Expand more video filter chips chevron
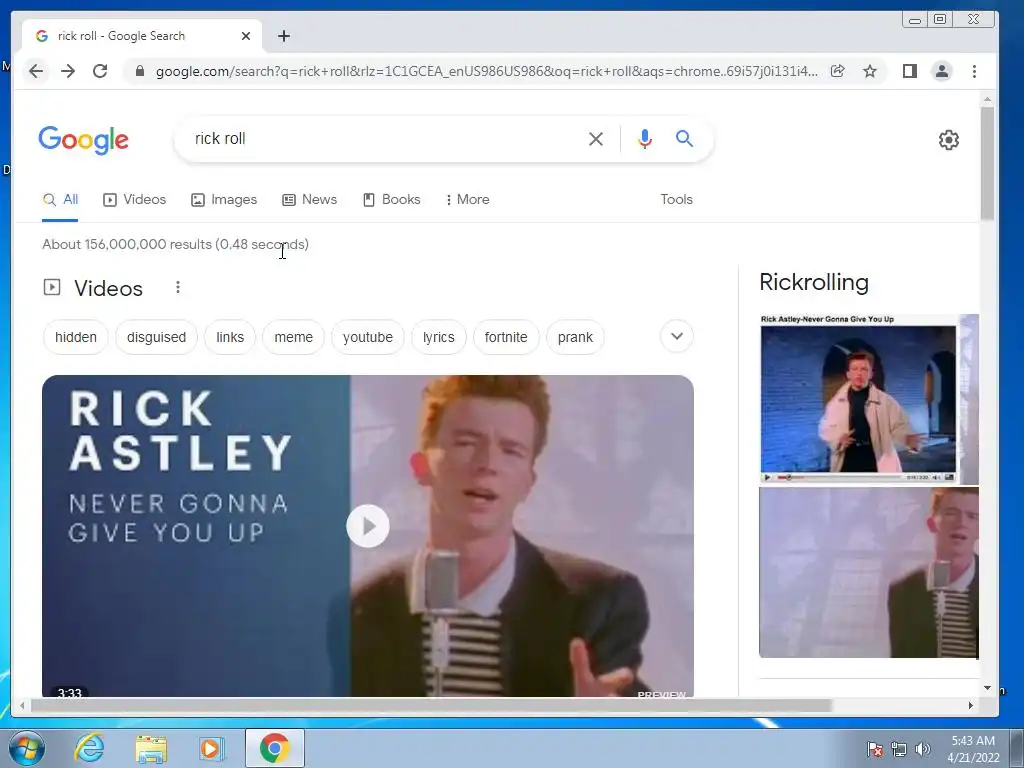This screenshot has width=1024, height=768. pyautogui.click(x=677, y=336)
